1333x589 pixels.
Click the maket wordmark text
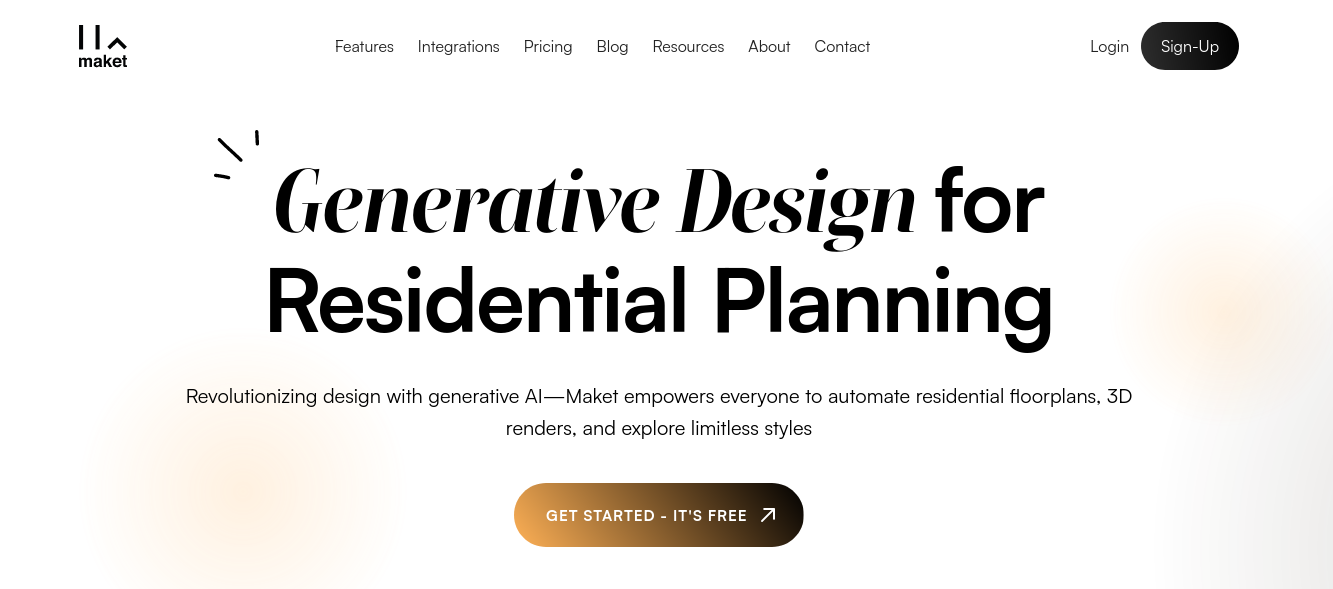[x=102, y=61]
